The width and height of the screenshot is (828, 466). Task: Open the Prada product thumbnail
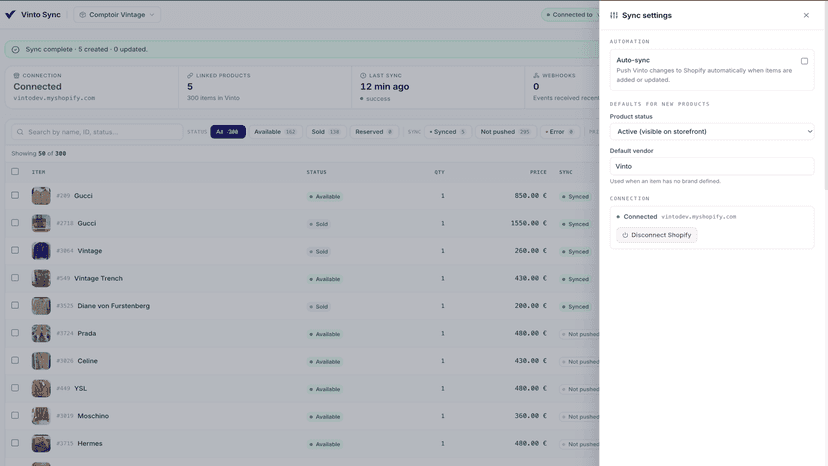click(41, 333)
